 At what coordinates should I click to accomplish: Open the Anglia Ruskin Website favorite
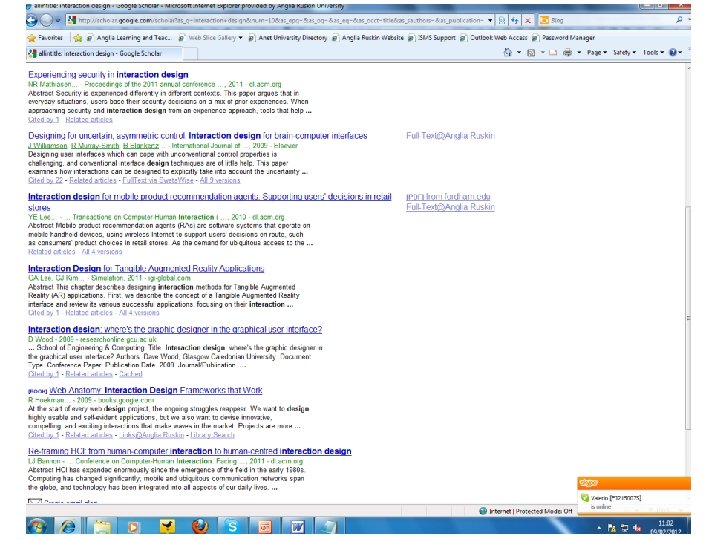(x=368, y=38)
